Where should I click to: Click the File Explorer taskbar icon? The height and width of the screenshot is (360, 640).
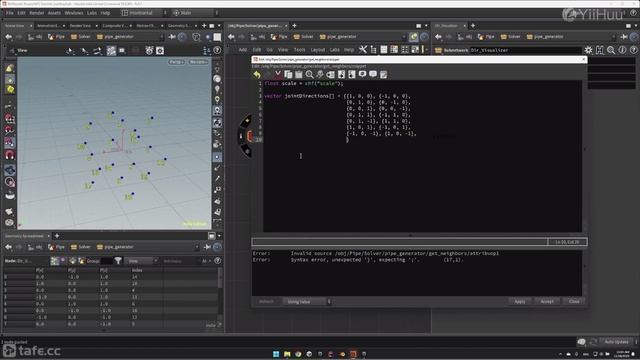coord(287,354)
